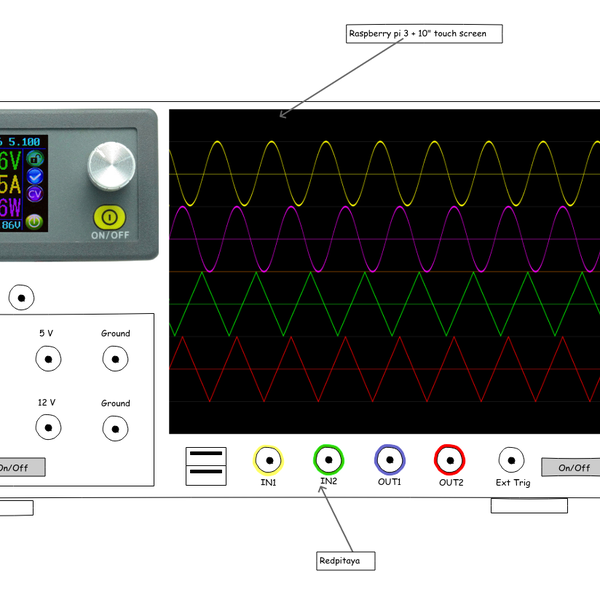The width and height of the screenshot is (600, 600).
Task: Click the Ground jack beside 12 V
Action: pos(115,429)
